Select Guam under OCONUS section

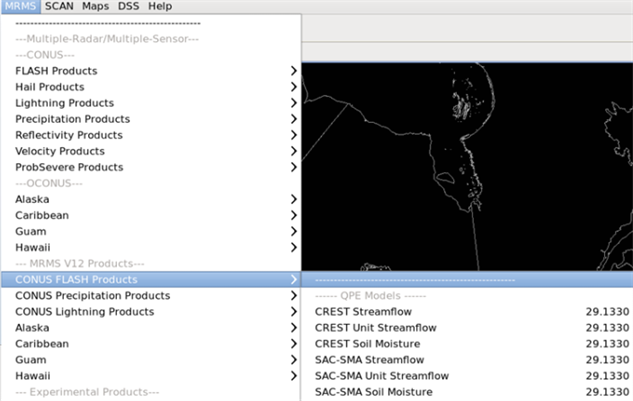(x=151, y=231)
